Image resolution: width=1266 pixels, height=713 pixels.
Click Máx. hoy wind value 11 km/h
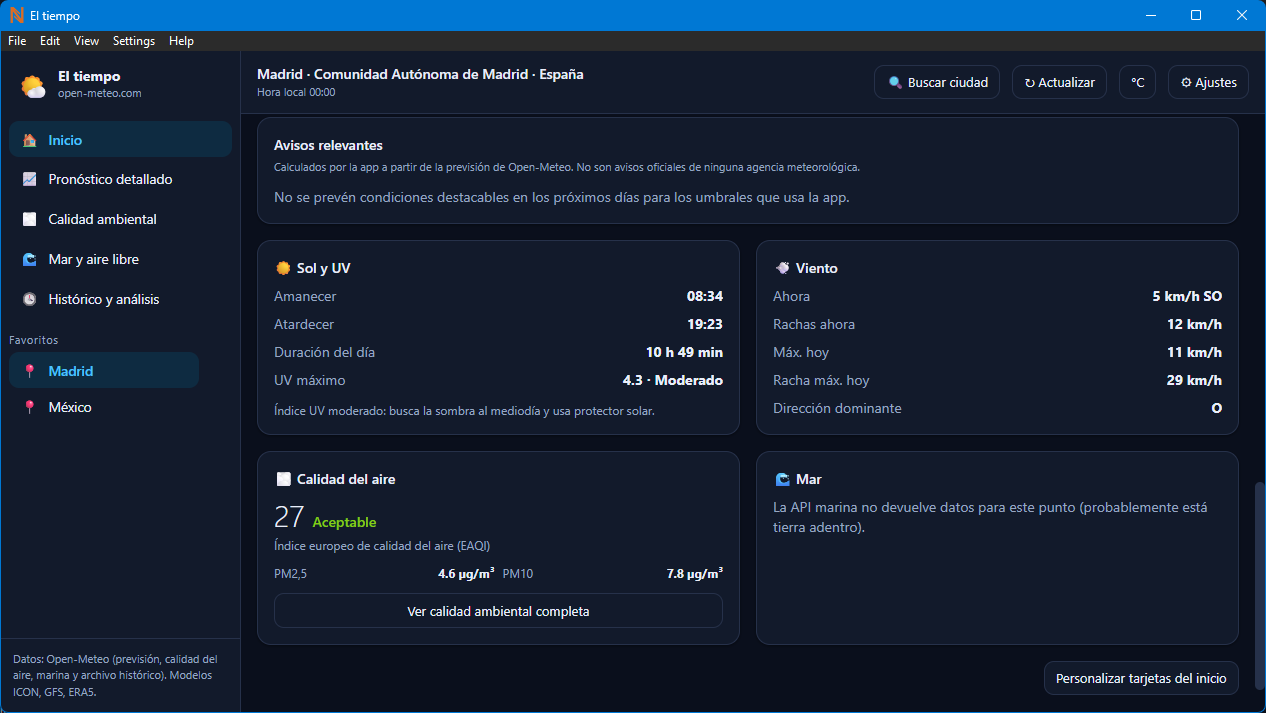point(1194,352)
